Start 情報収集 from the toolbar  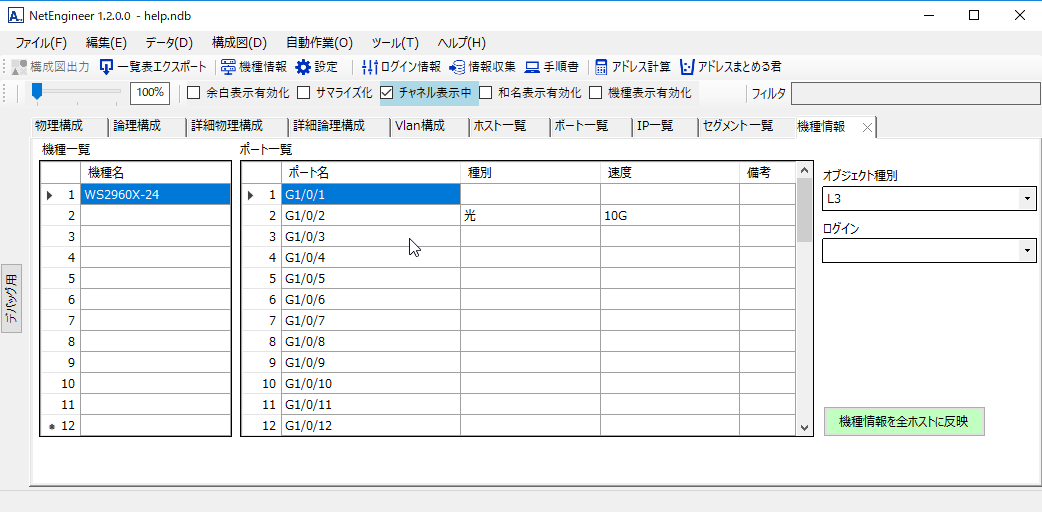(458, 67)
